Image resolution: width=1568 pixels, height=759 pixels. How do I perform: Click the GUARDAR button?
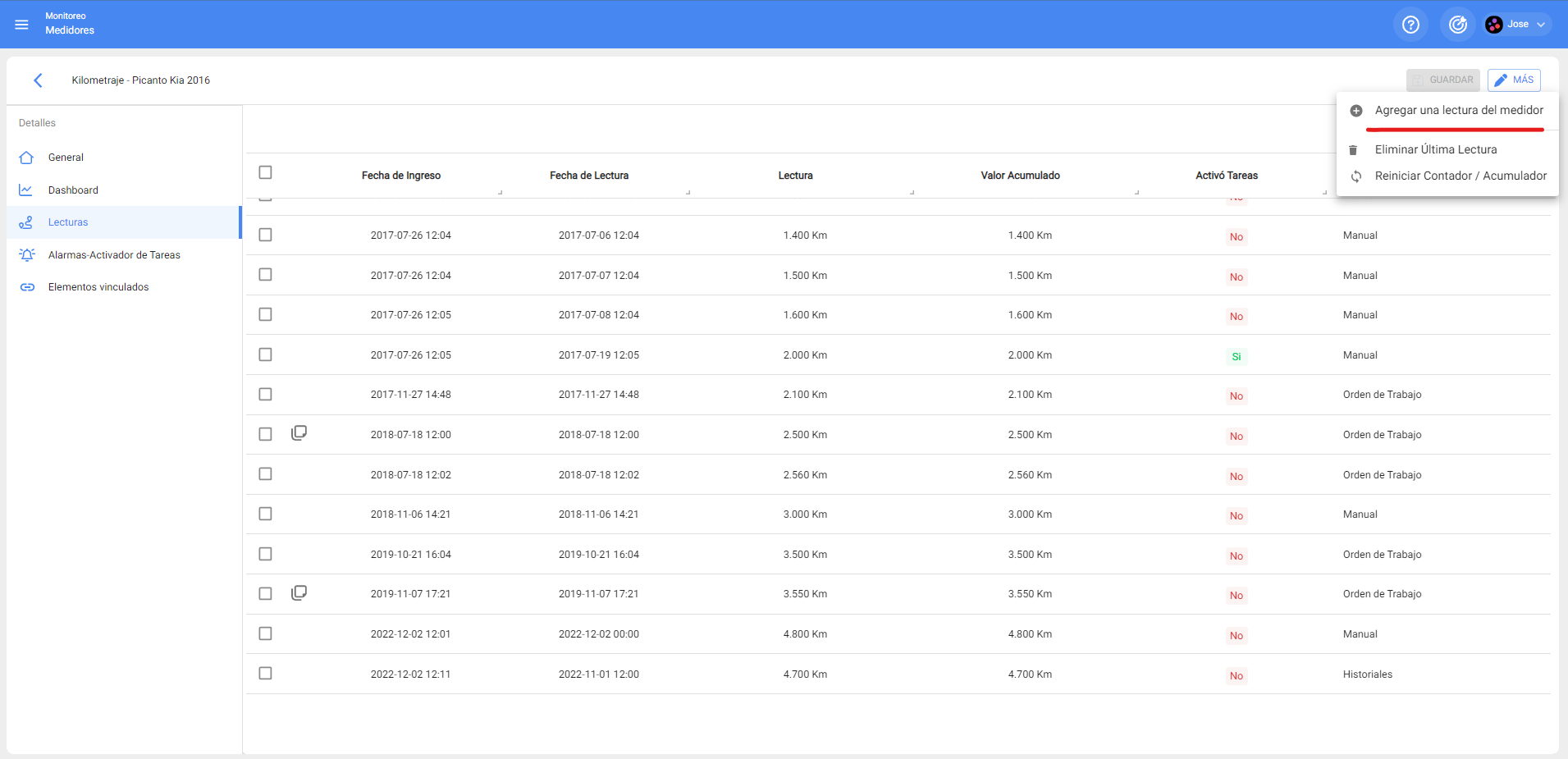(x=1442, y=80)
